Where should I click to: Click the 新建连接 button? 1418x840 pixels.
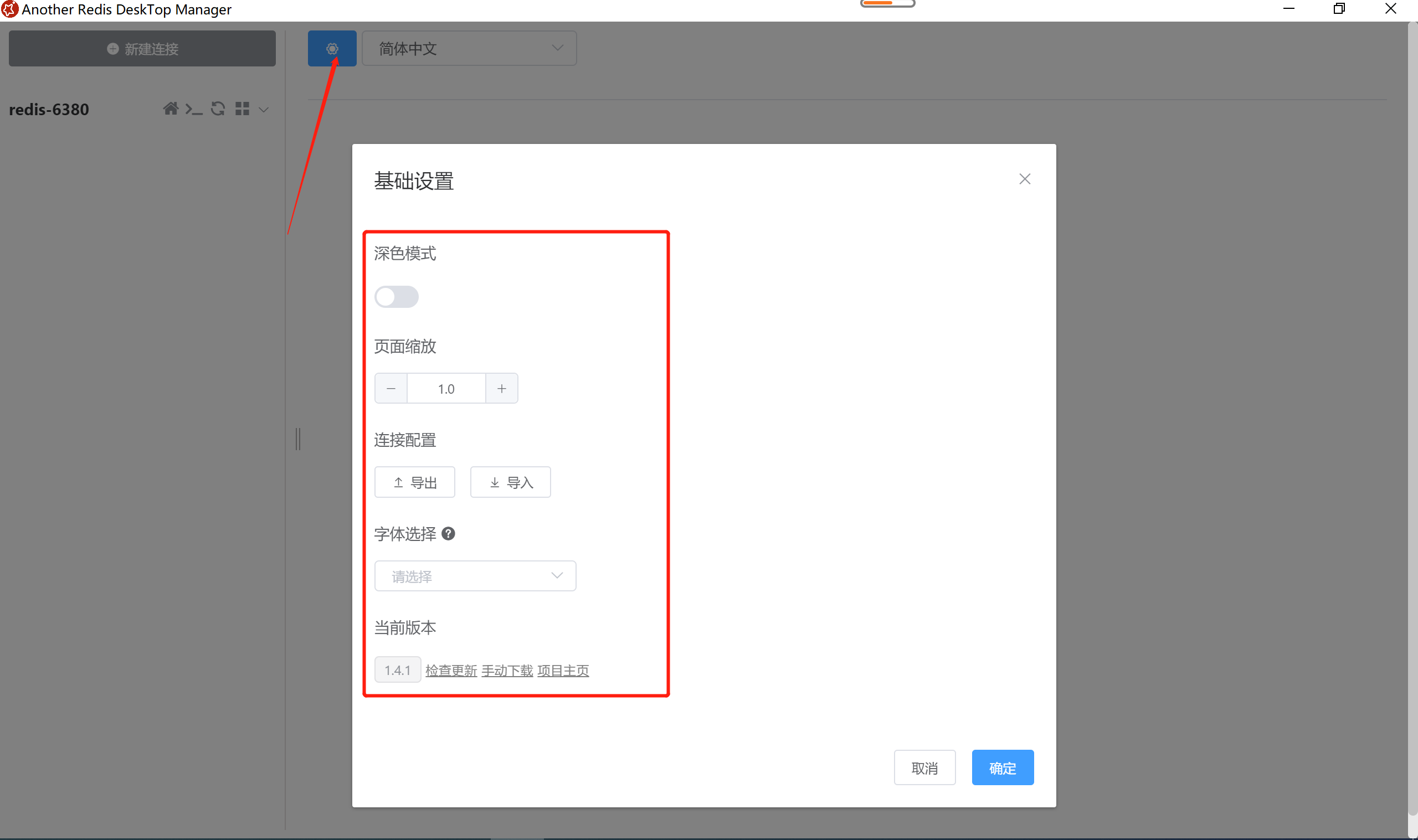point(142,49)
